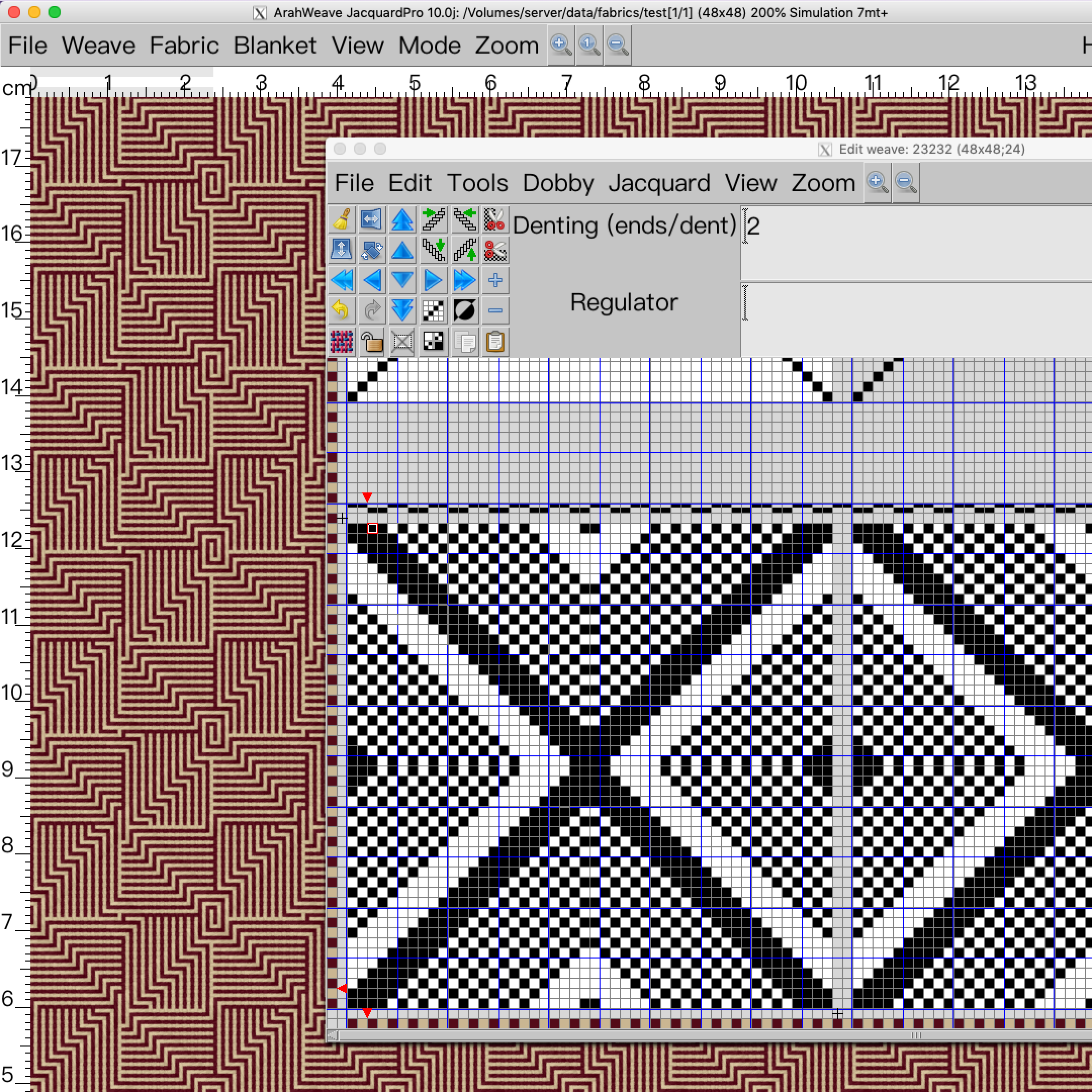Image resolution: width=1092 pixels, height=1092 pixels.
Task: Open the Edit menu in weave editor
Action: 410,183
